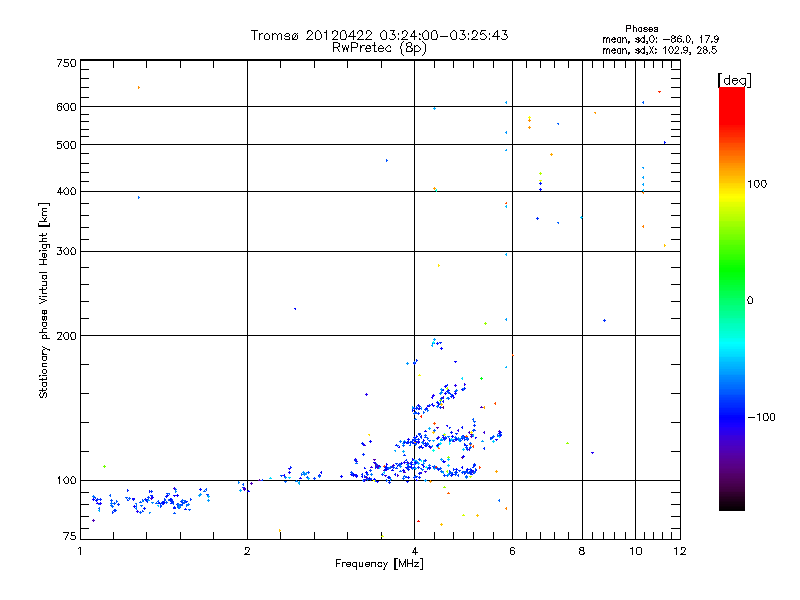Click the black bottom of the colorbar
Image resolution: width=800 pixels, height=600 pixels.
coord(732,505)
